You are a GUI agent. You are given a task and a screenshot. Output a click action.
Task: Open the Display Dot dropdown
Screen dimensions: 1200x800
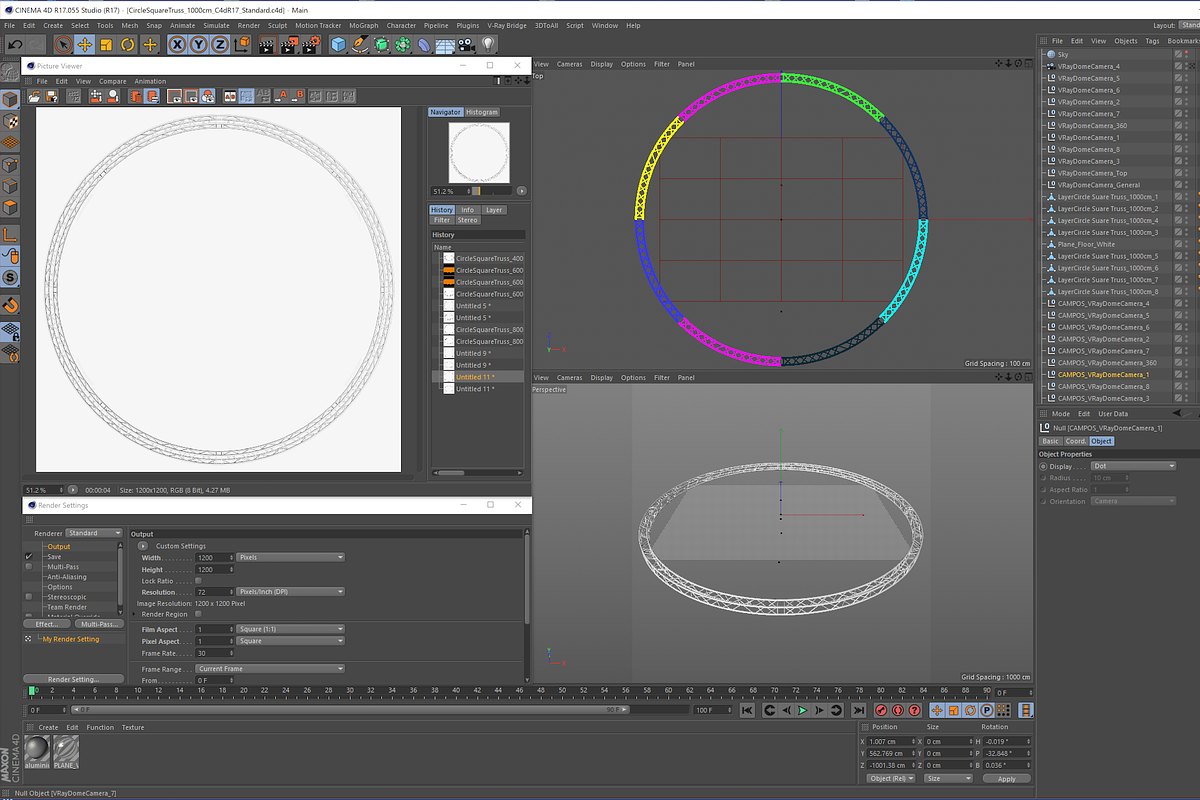(x=1134, y=466)
